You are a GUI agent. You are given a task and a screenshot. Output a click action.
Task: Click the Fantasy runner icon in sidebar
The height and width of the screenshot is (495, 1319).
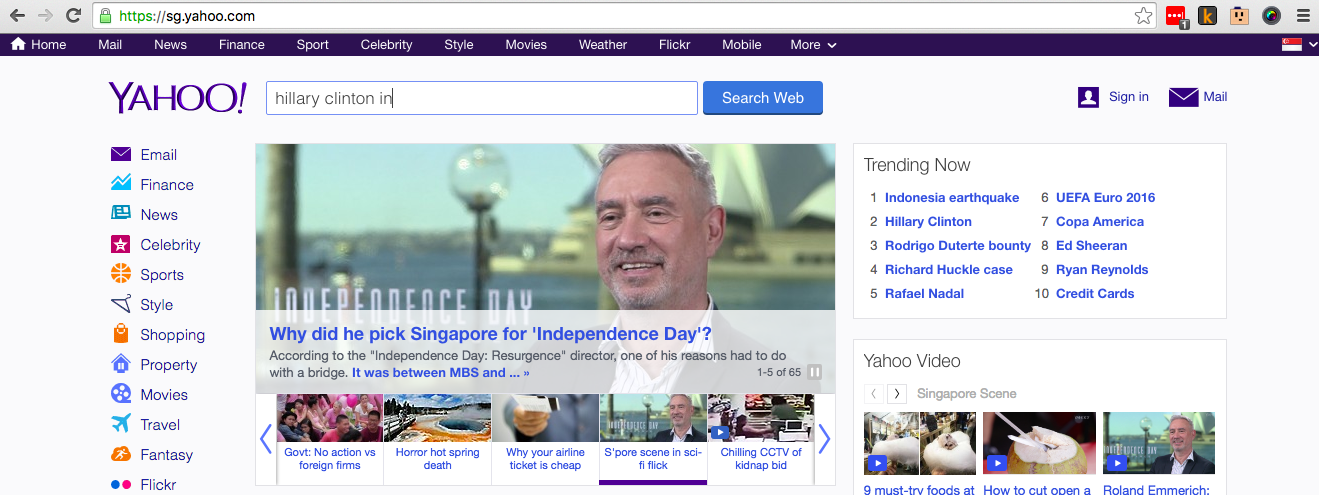pos(121,454)
